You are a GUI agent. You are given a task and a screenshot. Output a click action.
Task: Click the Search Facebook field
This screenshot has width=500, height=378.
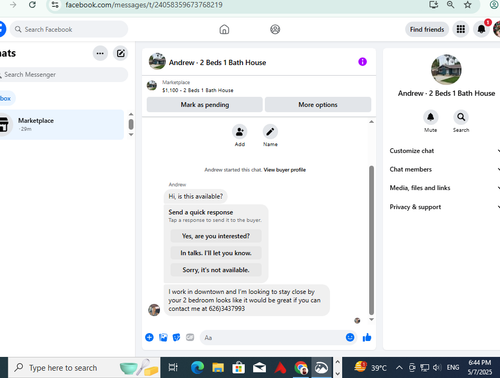69,29
